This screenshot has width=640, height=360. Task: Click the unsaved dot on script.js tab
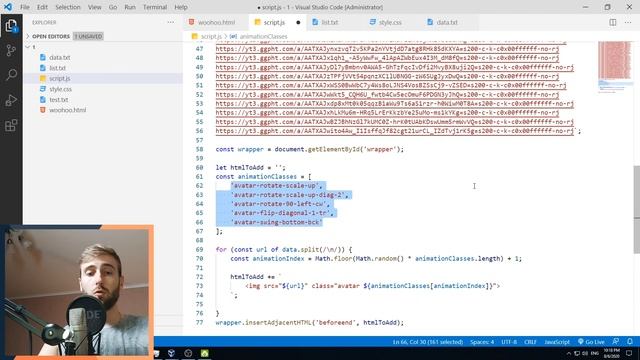coord(298,22)
